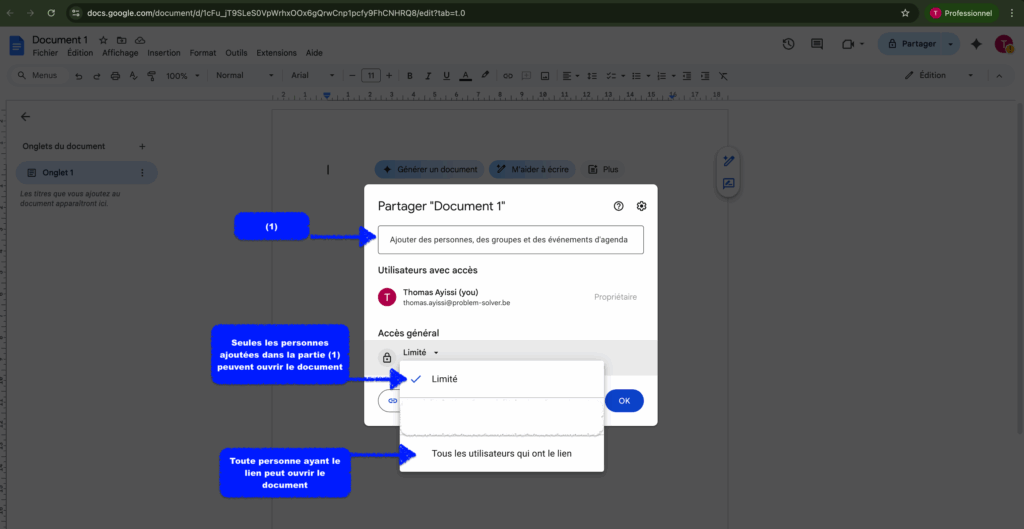Open the comments icon in header
Viewport: 1024px width, 529px height.
coord(817,44)
